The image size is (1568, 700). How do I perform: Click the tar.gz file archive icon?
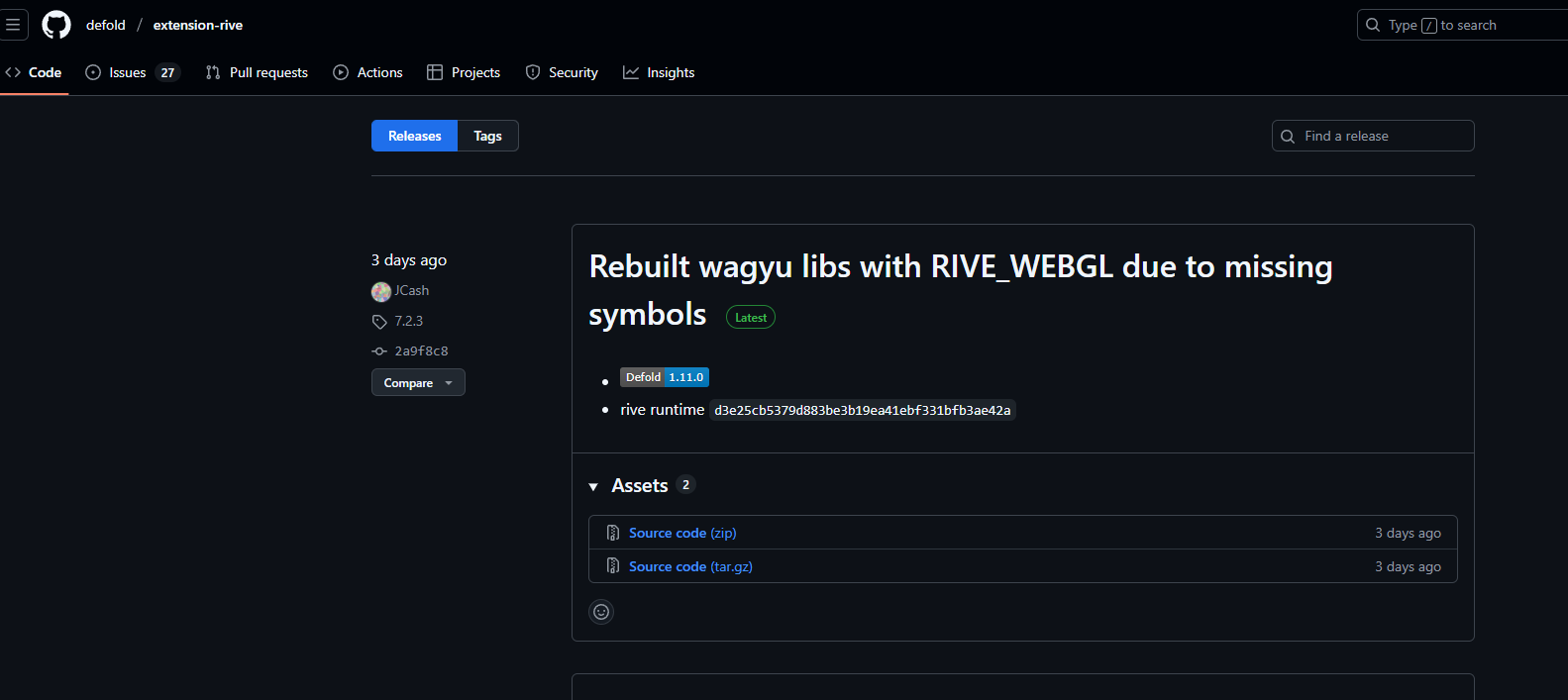[x=613, y=566]
